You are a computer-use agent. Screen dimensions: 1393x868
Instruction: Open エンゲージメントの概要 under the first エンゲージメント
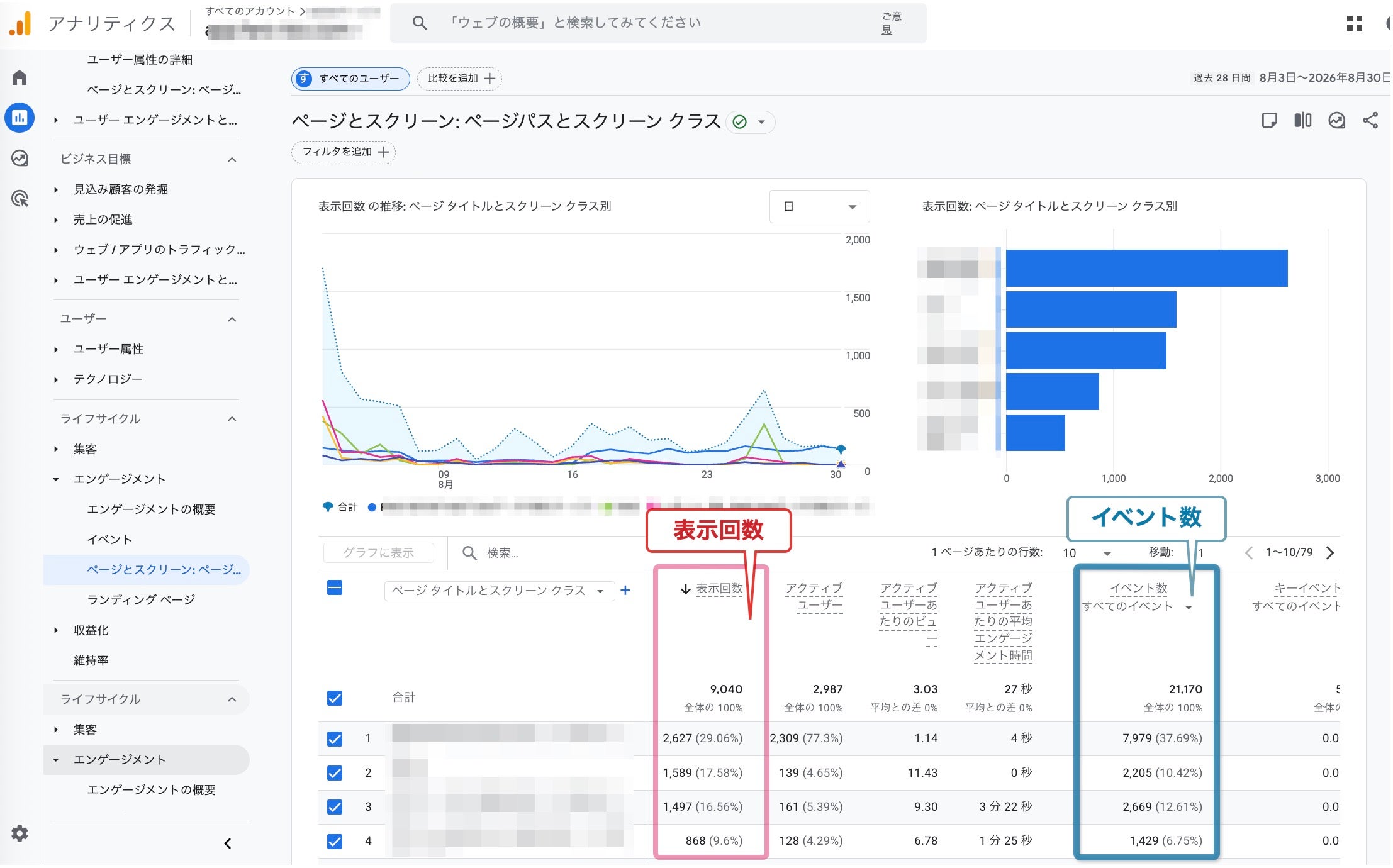(x=151, y=509)
